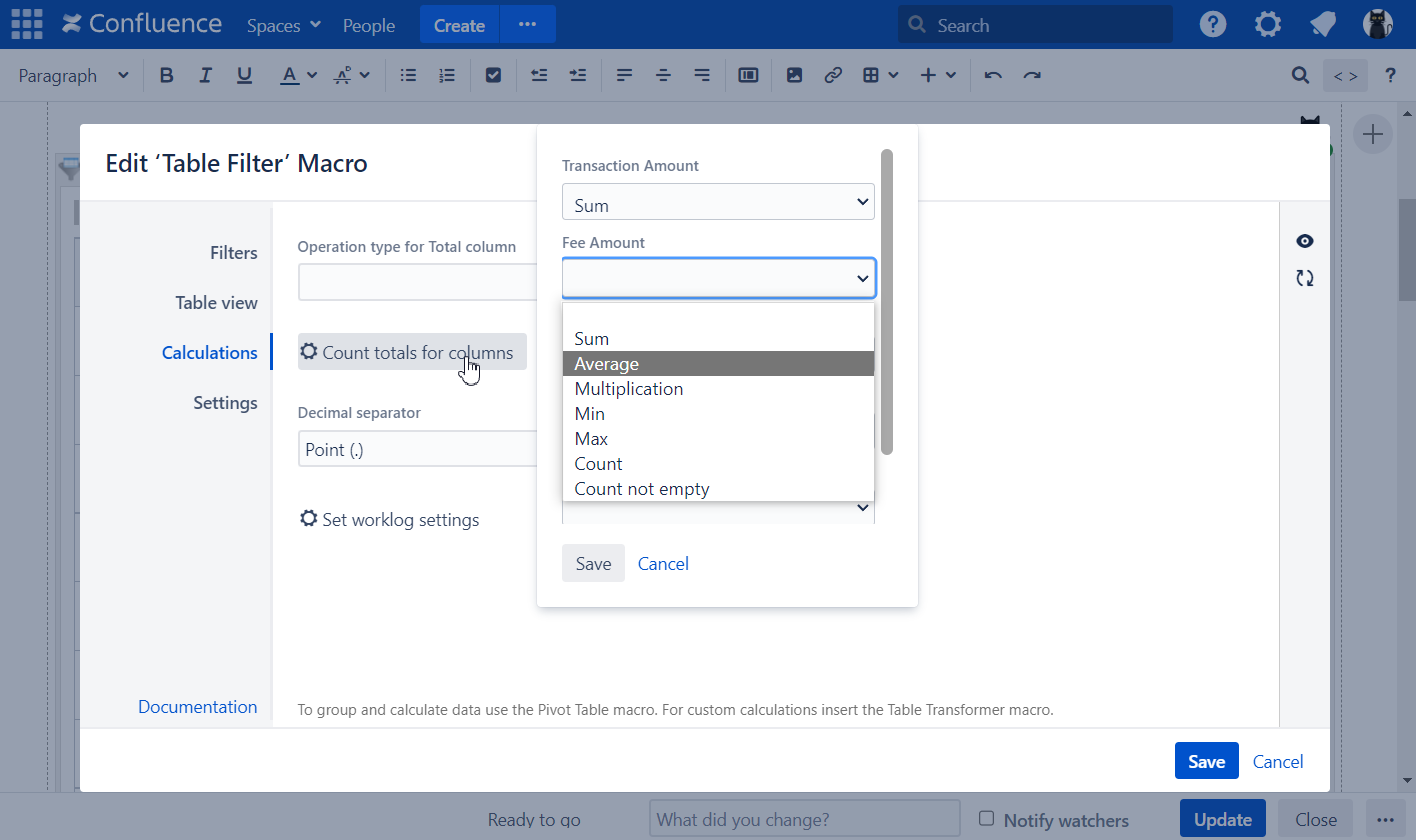
Task: Click the task list checkbox icon
Action: 493,75
